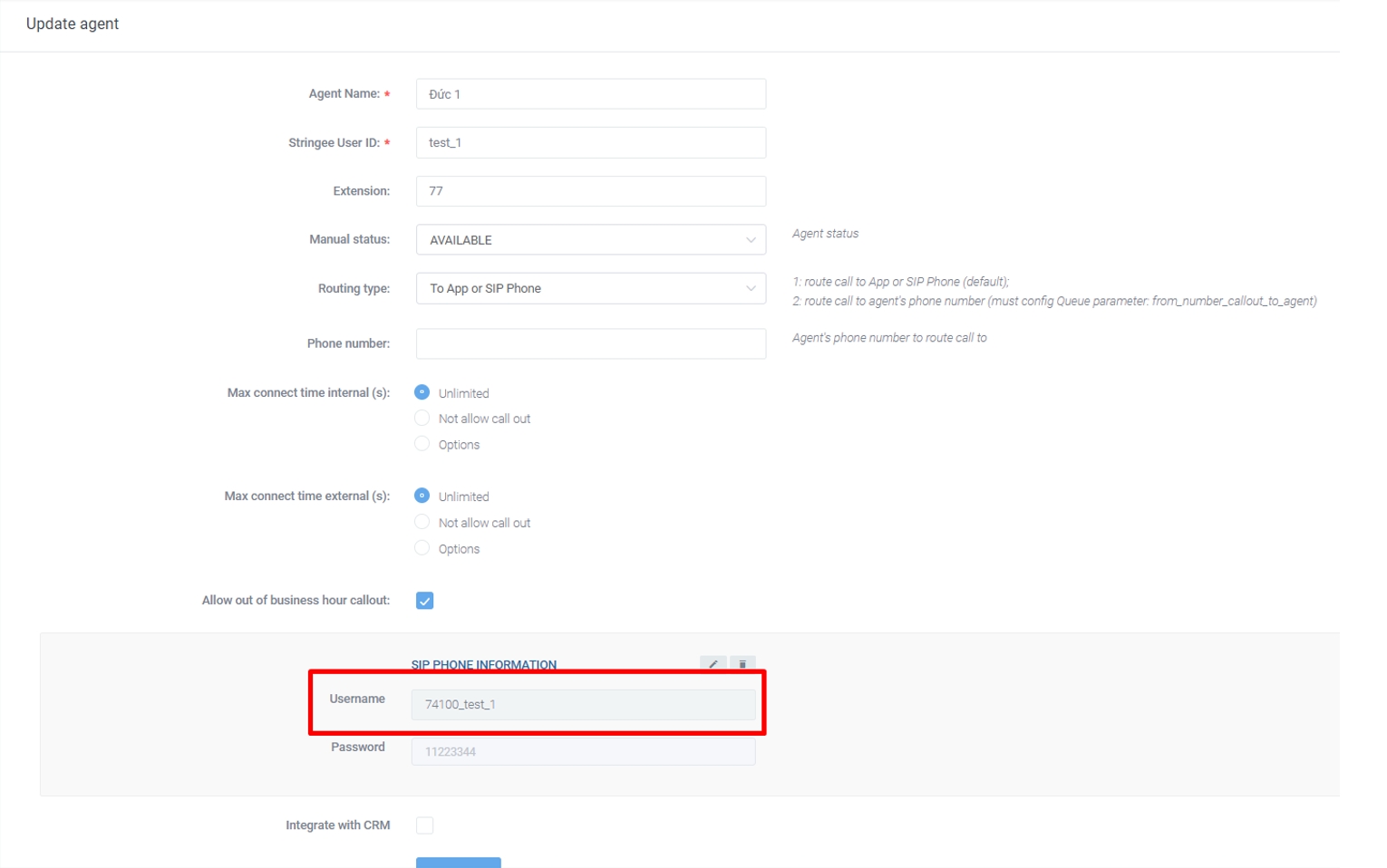Click the empty Phone number field
This screenshot has height=868, width=1387.
pyautogui.click(x=590, y=343)
